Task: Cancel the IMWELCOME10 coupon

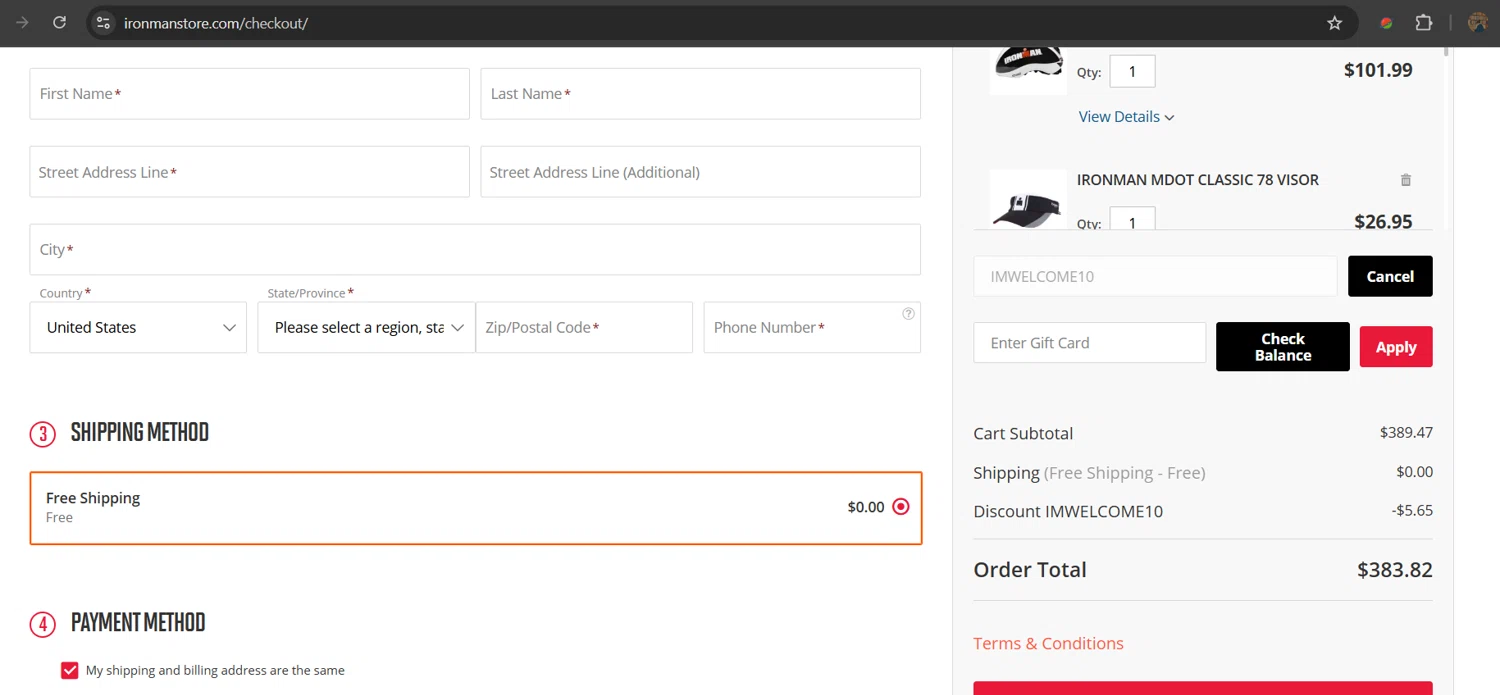Action: (1390, 276)
